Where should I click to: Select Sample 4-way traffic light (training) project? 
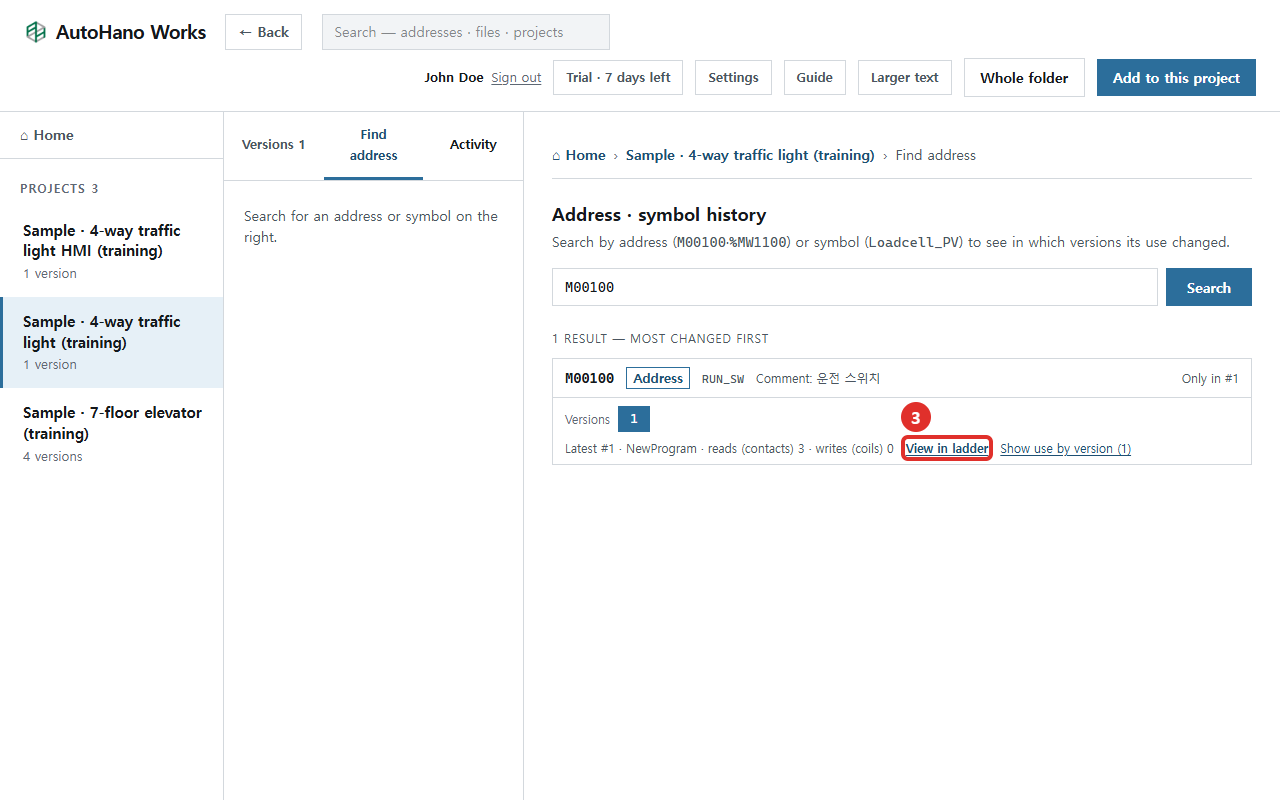pyautogui.click(x=111, y=342)
